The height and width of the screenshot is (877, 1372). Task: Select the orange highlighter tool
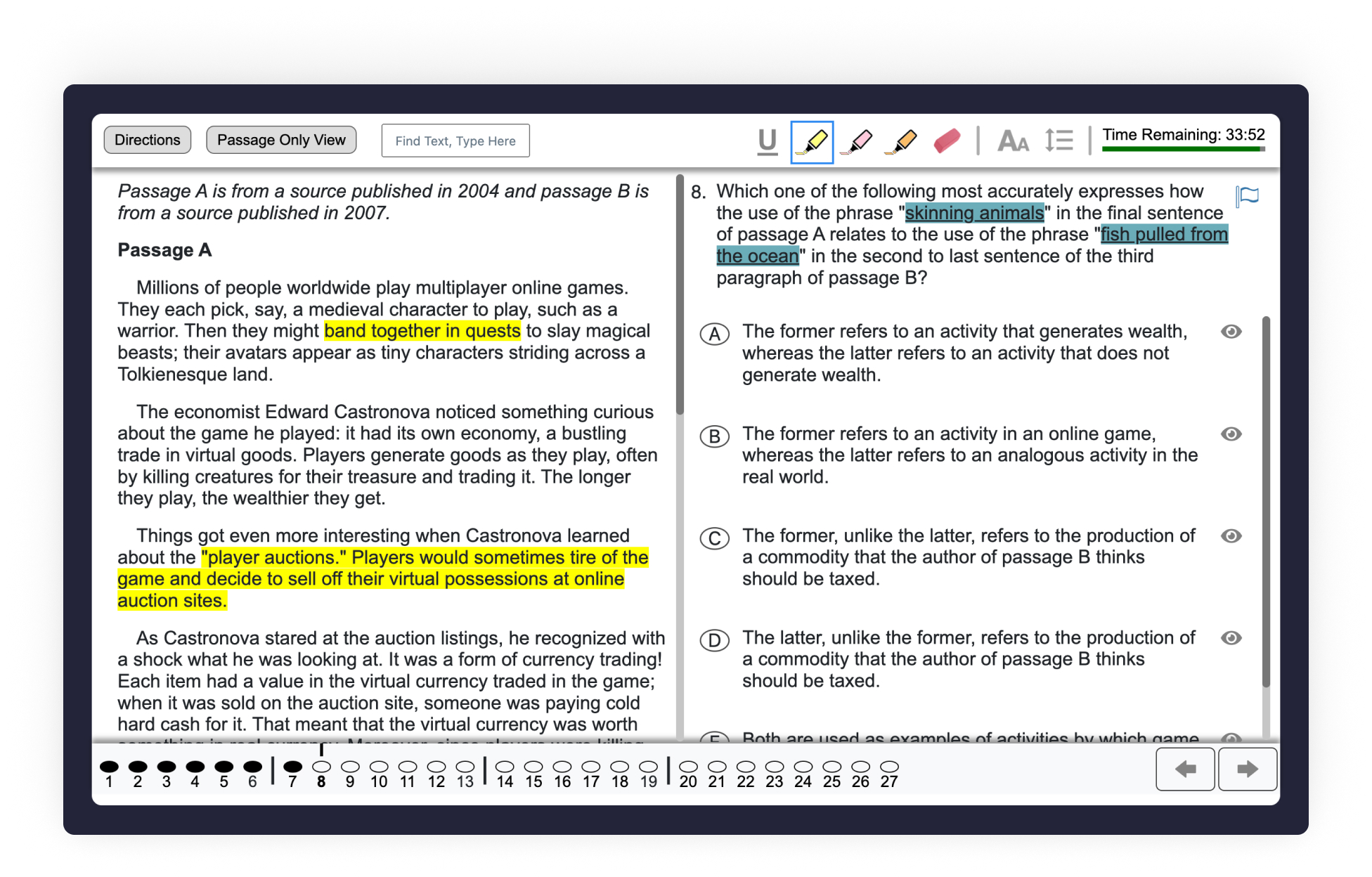(902, 141)
